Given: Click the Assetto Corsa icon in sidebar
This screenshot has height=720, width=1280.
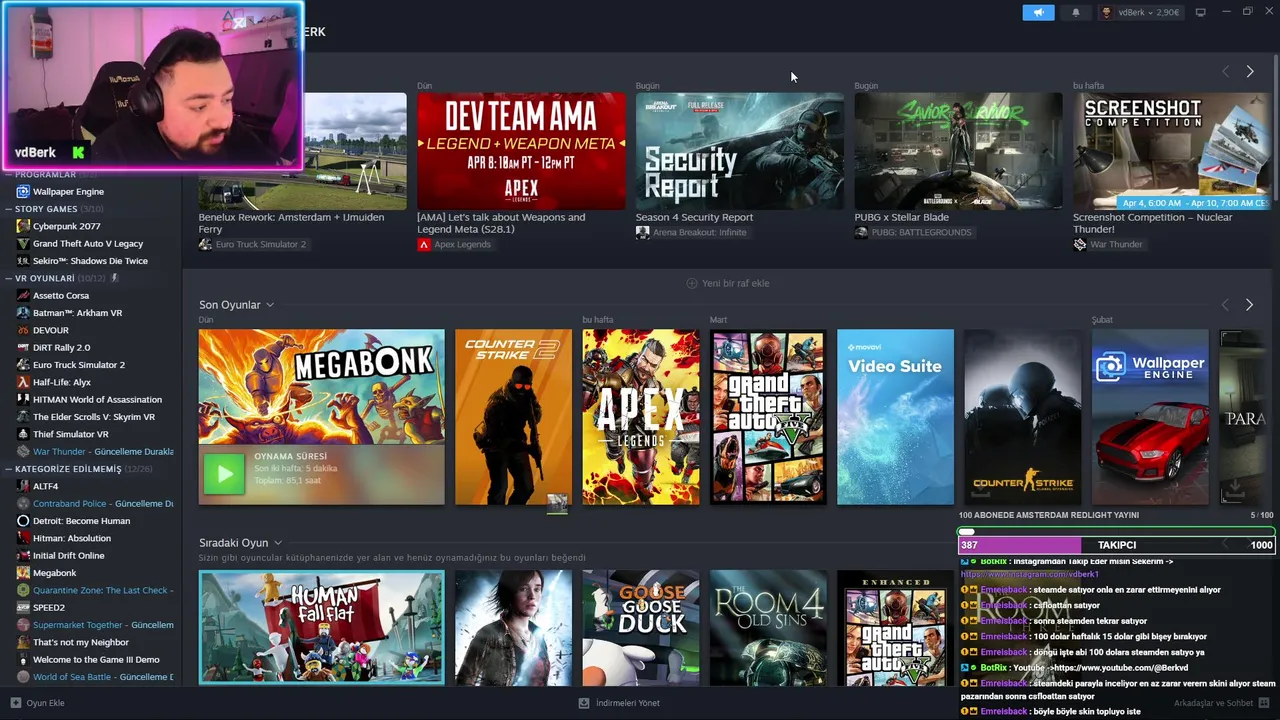Looking at the screenshot, I should click(23, 295).
